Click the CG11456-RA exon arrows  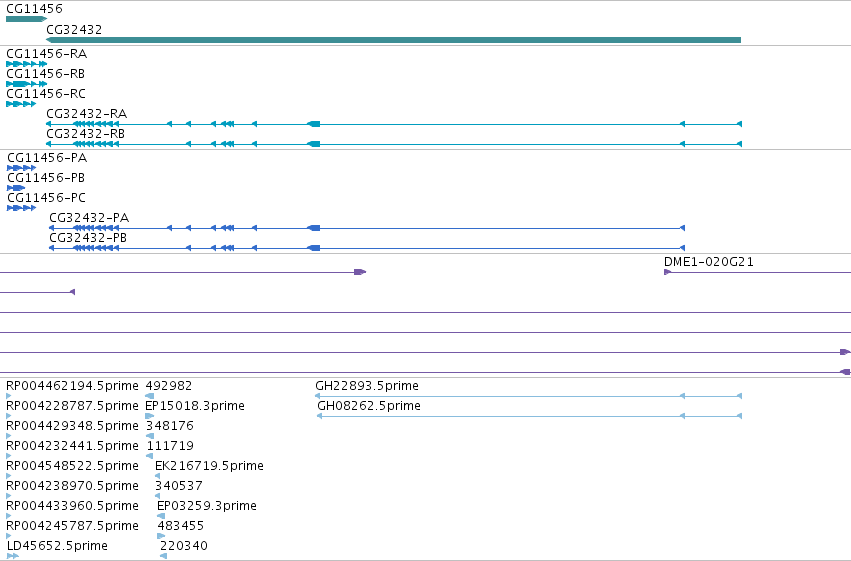(27, 64)
